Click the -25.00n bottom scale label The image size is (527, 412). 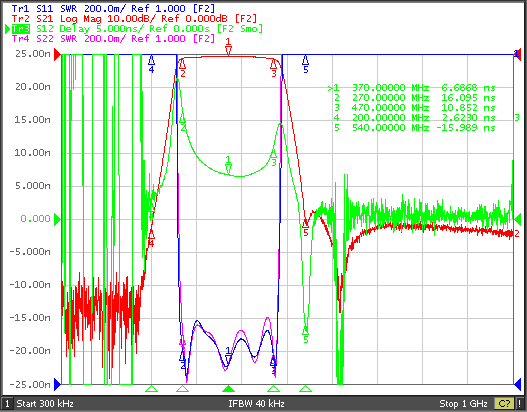(30, 384)
